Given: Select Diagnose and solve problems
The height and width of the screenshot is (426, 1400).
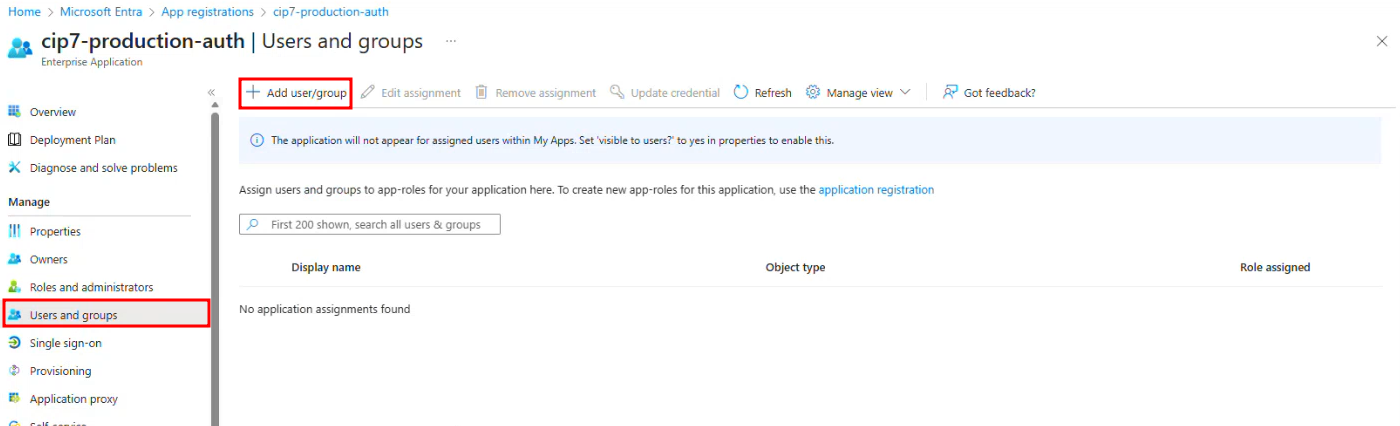Looking at the screenshot, I should (x=104, y=168).
